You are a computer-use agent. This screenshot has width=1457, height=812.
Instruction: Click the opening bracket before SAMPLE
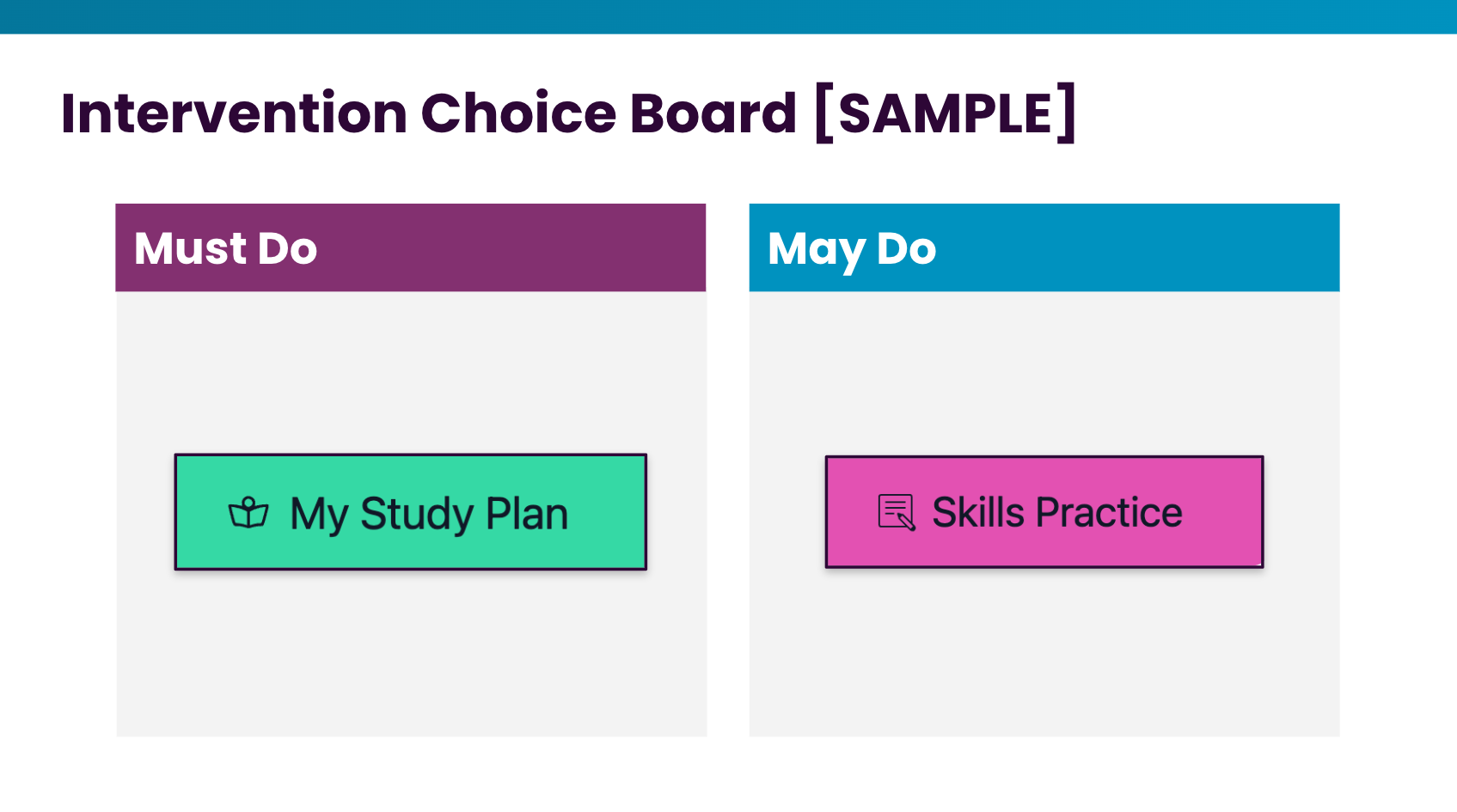823,113
